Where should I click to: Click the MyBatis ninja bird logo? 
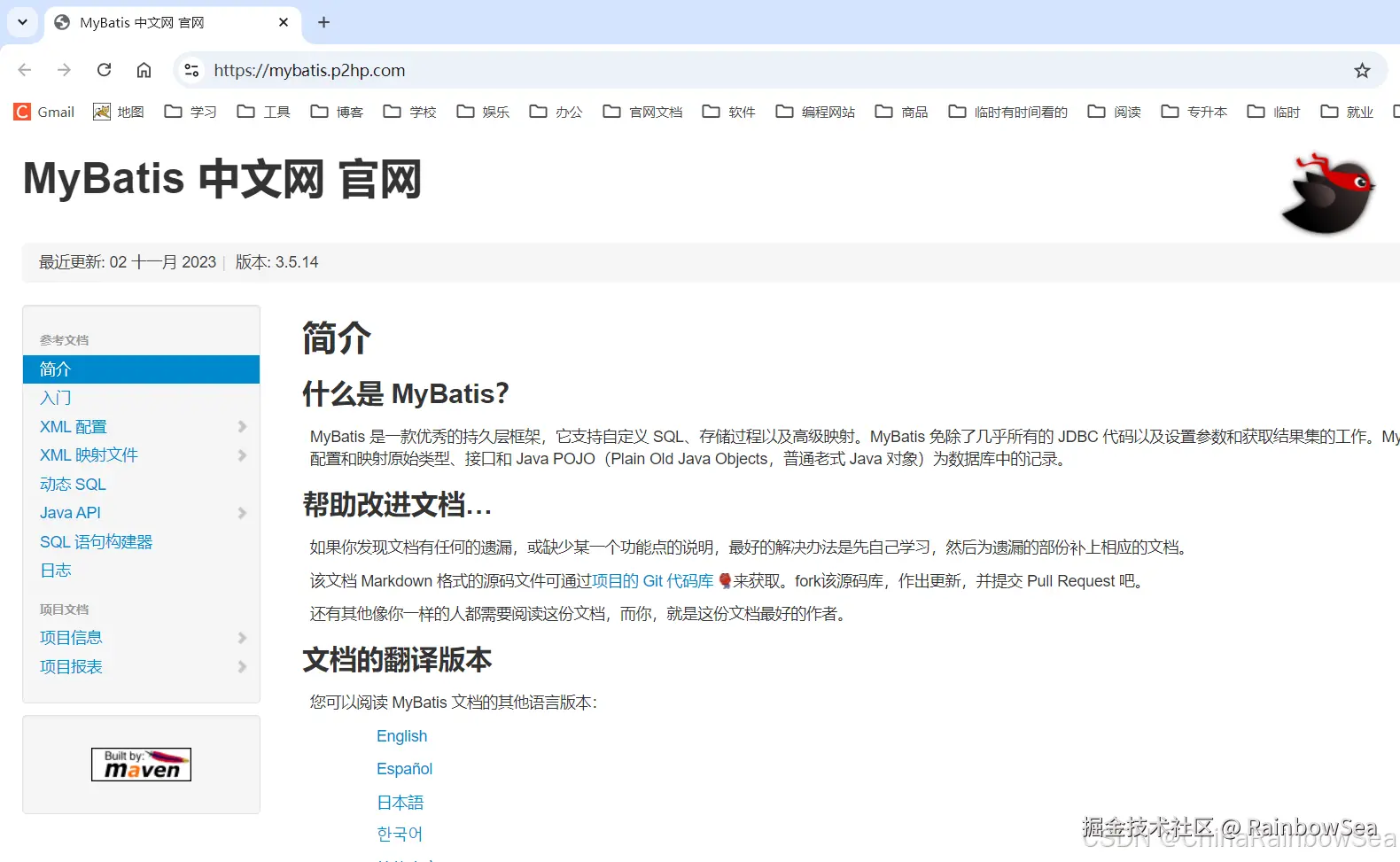pyautogui.click(x=1327, y=193)
